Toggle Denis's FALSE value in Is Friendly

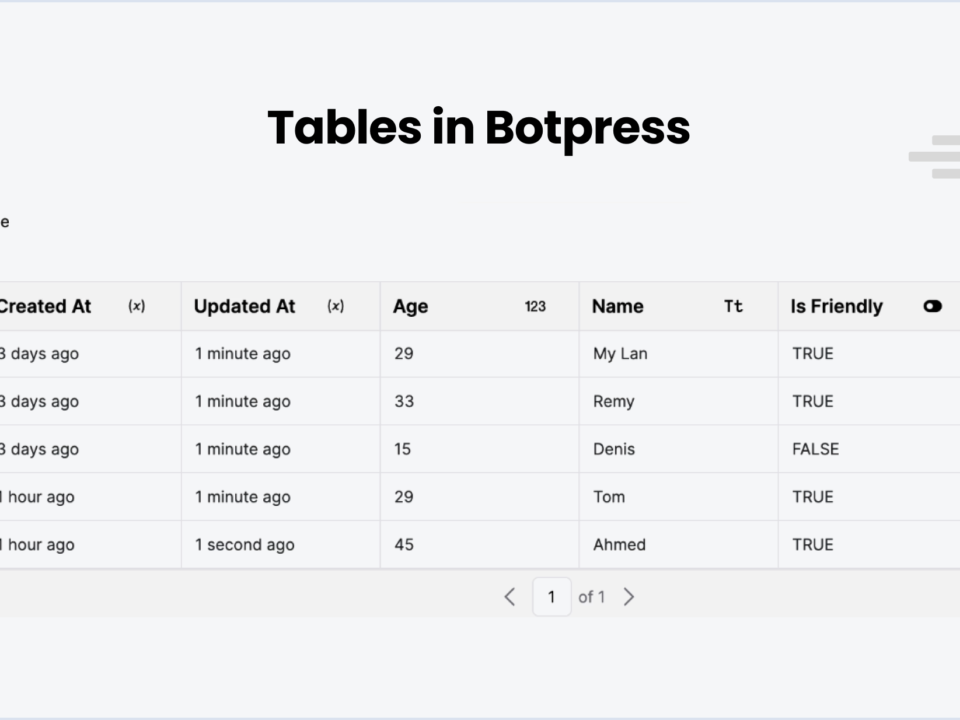[x=813, y=449]
